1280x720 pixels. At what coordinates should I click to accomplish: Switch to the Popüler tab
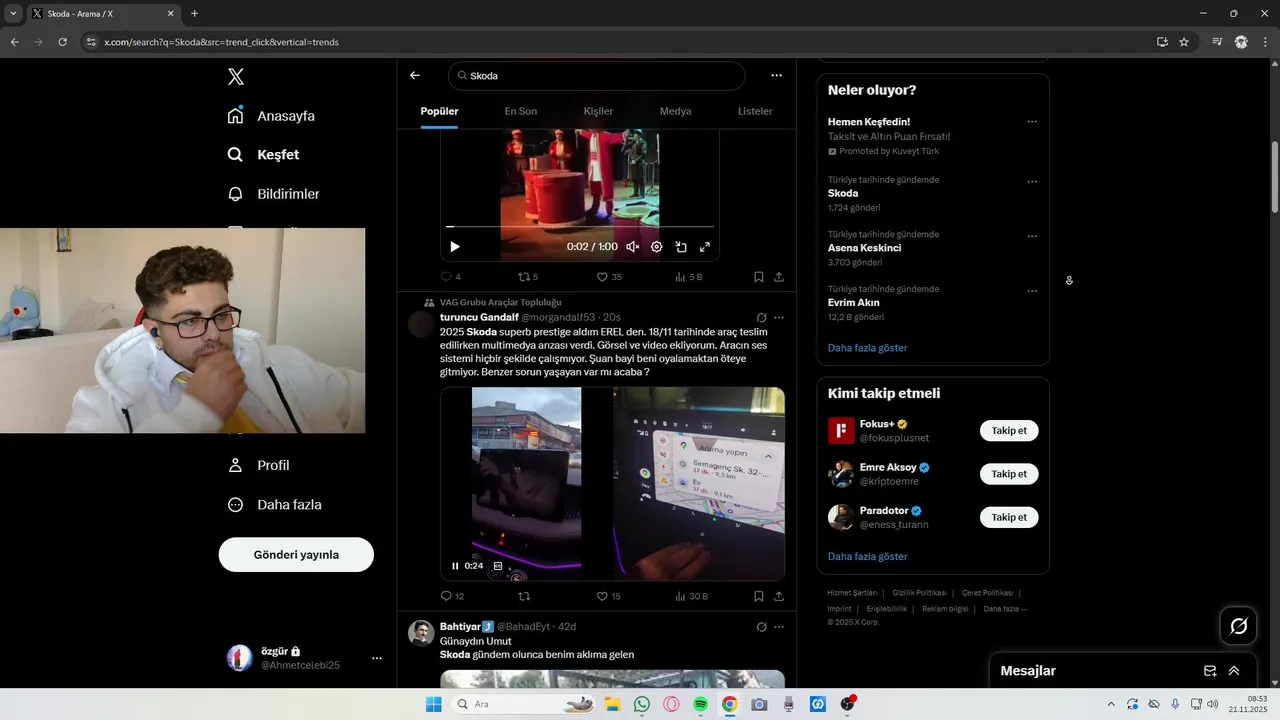[x=439, y=111]
